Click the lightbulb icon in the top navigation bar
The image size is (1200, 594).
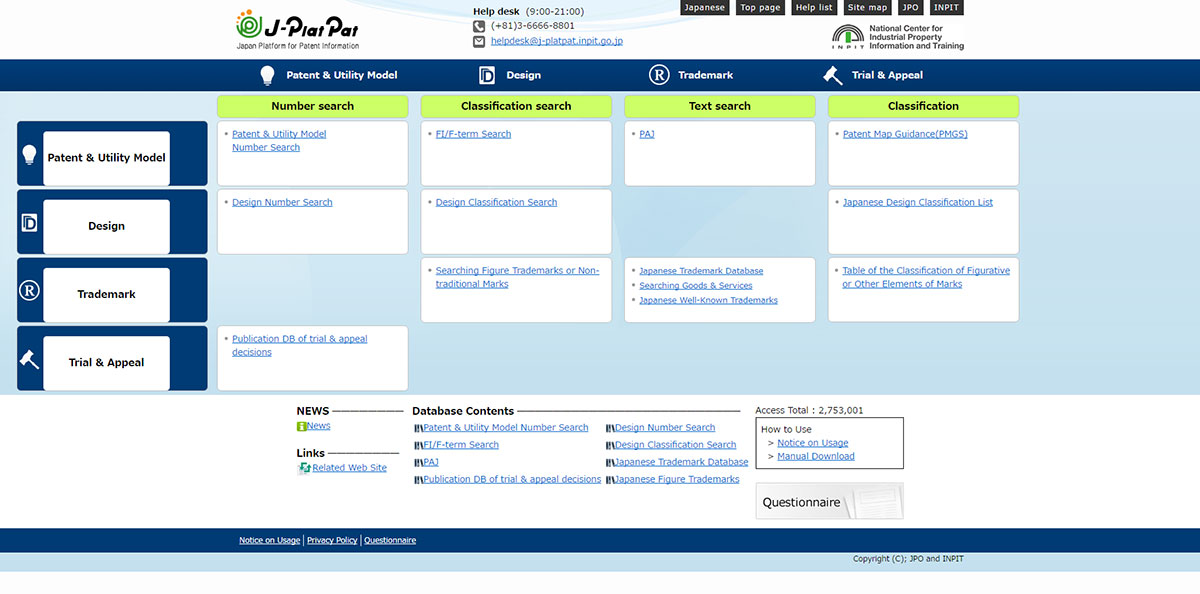pyautogui.click(x=267, y=75)
